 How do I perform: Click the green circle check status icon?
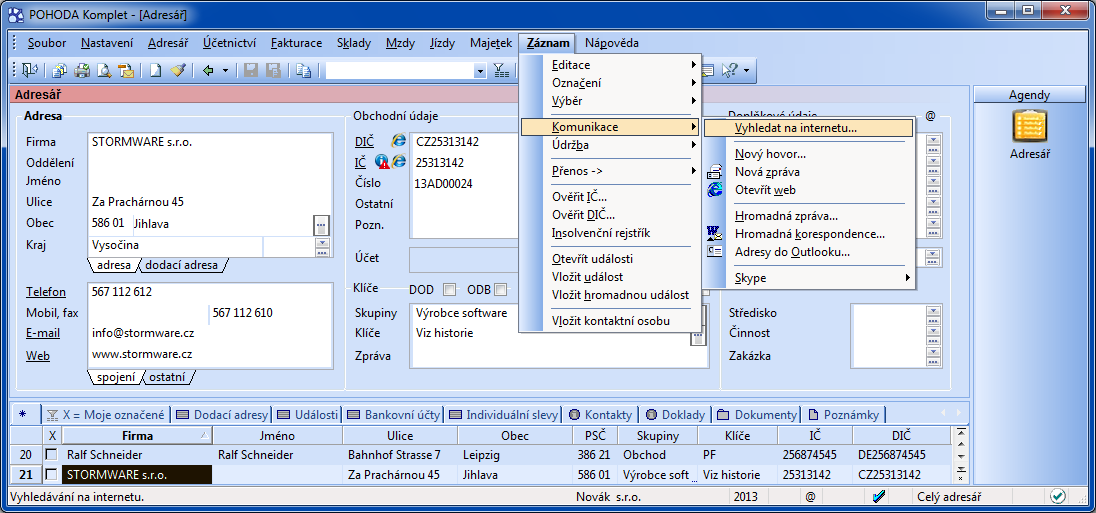pos(1058,496)
